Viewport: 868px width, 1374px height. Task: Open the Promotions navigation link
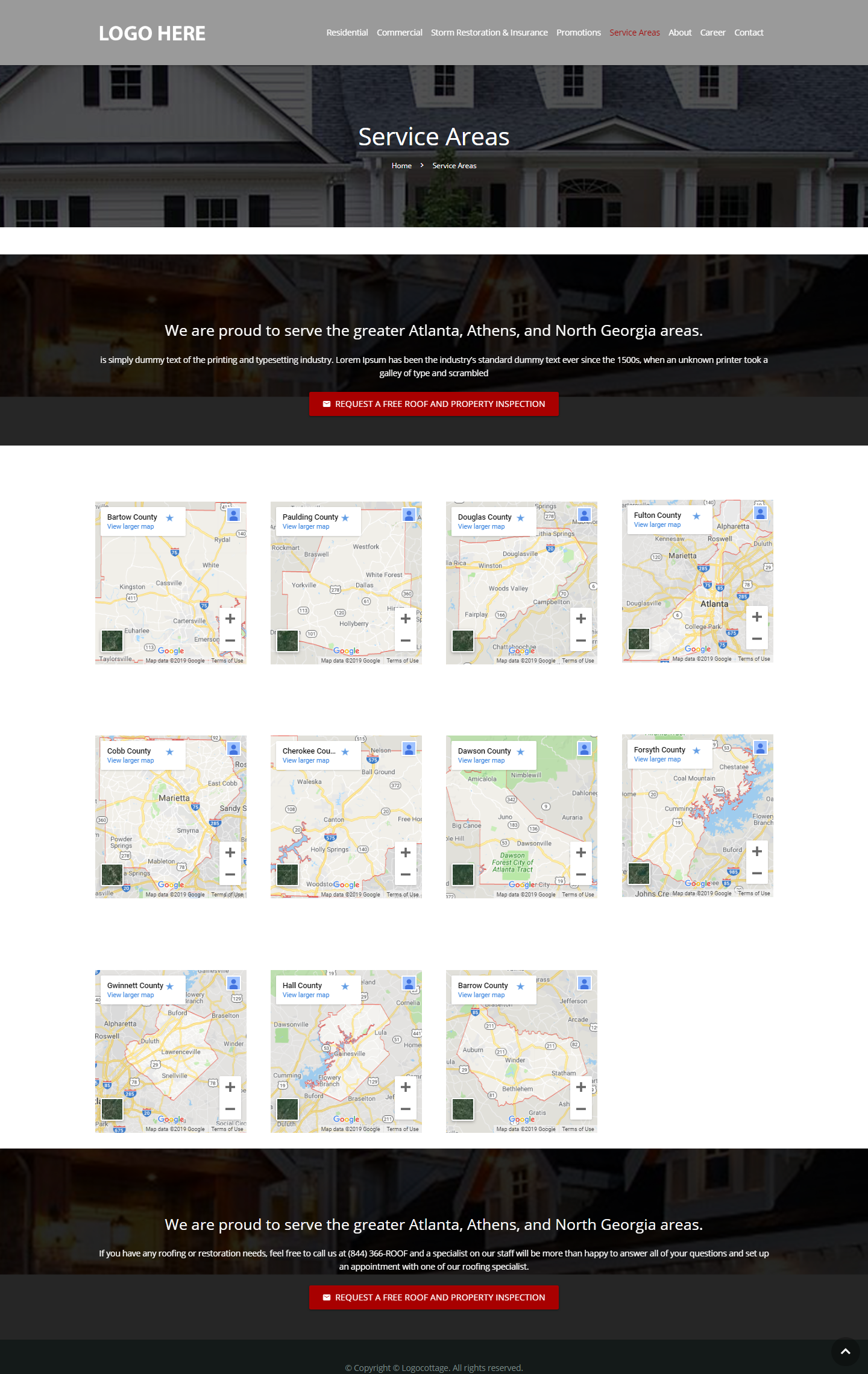578,33
